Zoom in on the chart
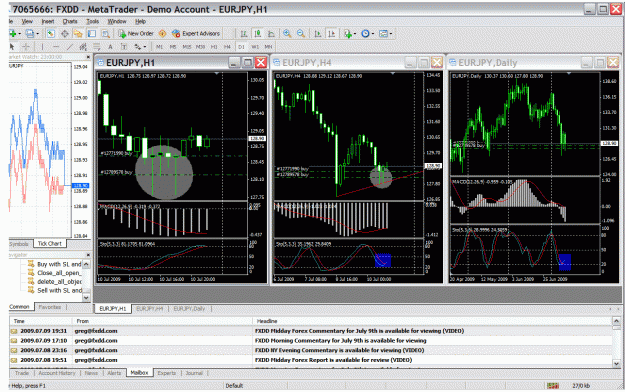 [x=287, y=34]
